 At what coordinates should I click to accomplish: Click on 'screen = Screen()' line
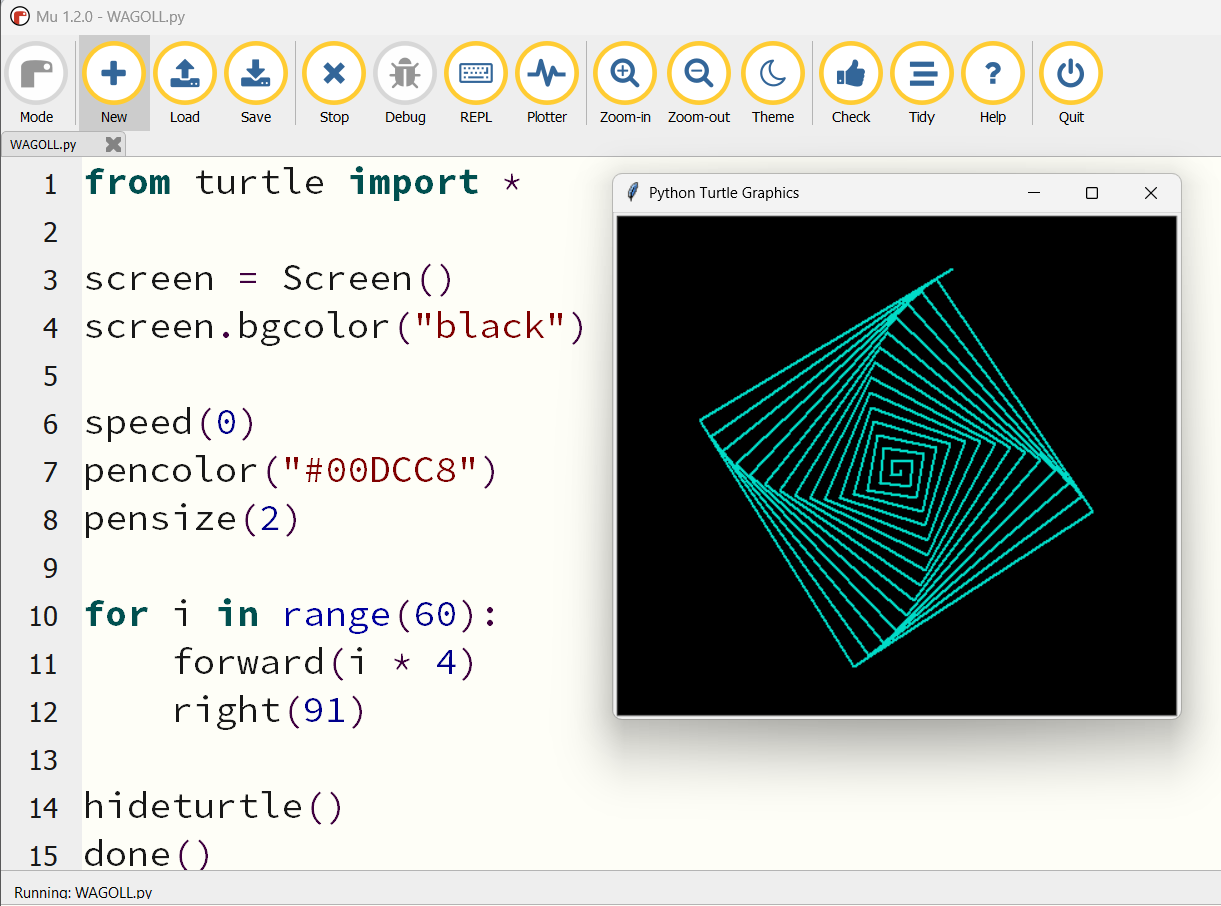click(x=269, y=279)
